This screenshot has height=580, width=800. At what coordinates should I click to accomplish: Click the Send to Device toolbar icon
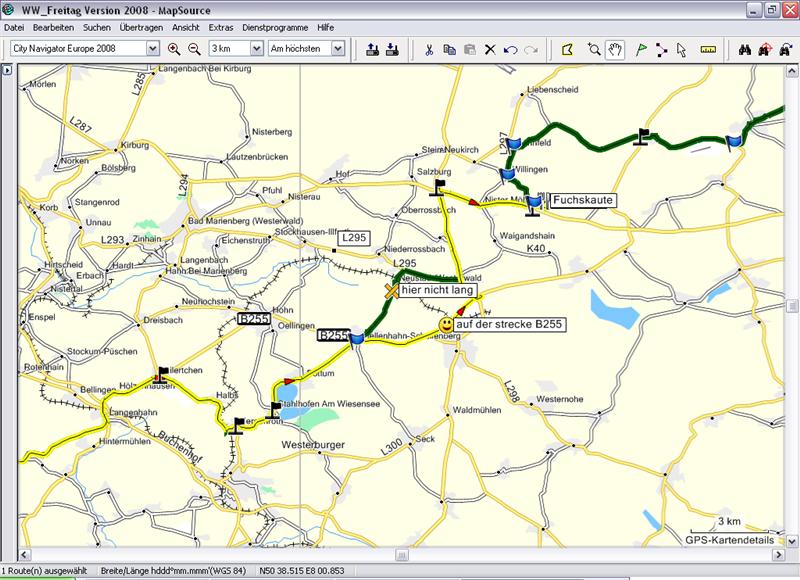(x=373, y=49)
